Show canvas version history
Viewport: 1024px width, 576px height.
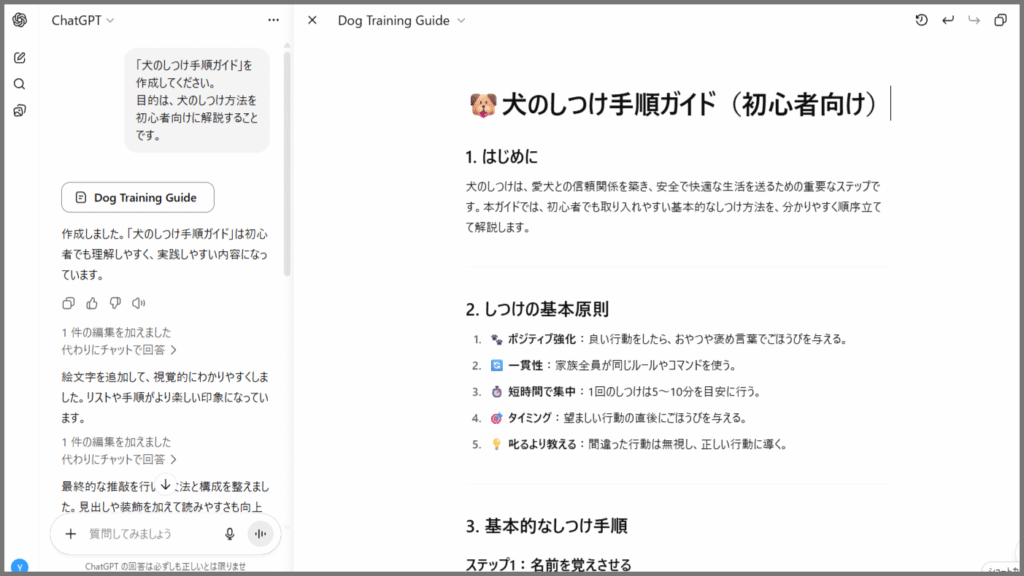tap(921, 20)
